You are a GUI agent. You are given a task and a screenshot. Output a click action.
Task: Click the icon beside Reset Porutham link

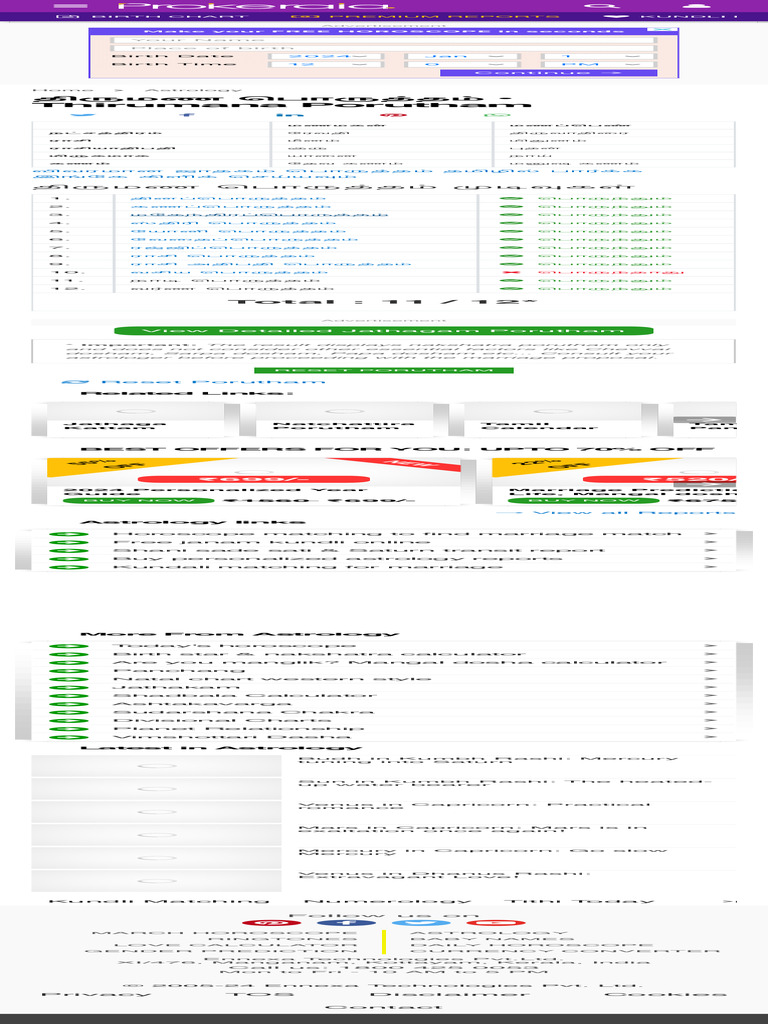point(75,382)
